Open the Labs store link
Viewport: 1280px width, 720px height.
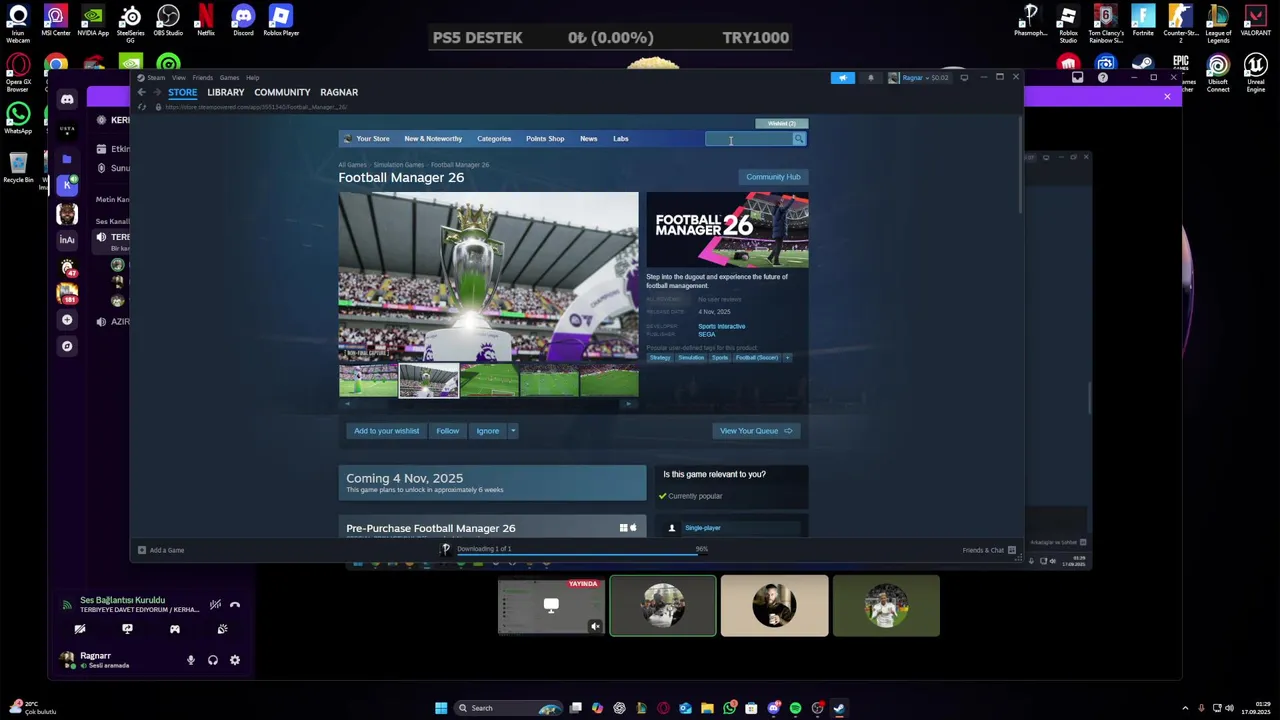(x=621, y=139)
